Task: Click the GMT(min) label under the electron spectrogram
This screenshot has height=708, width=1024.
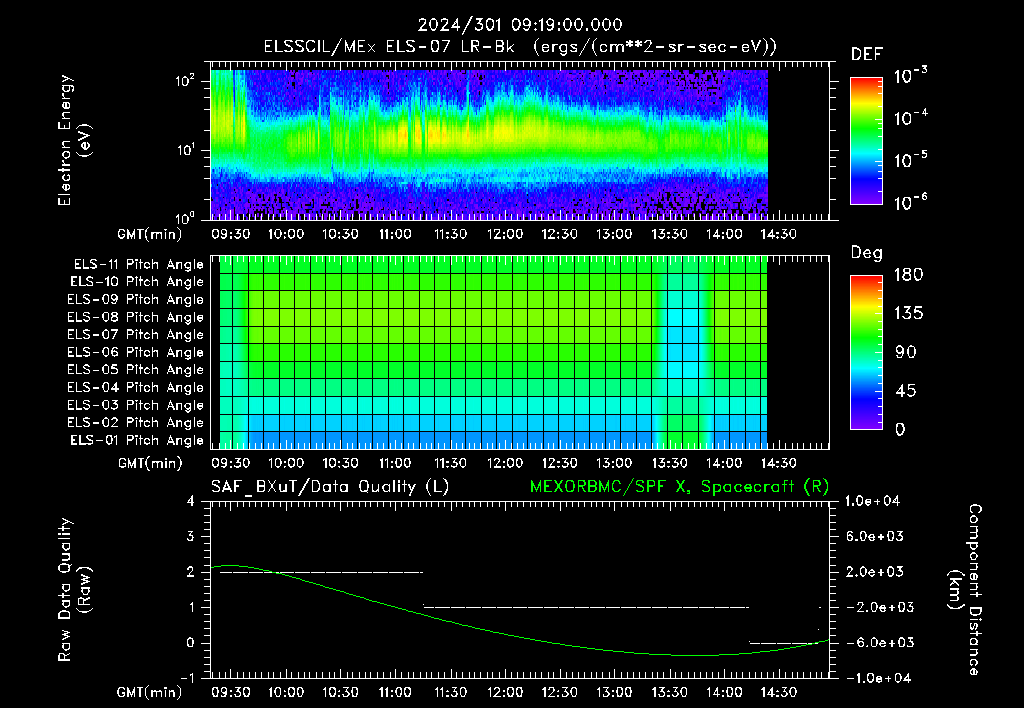Action: click(x=150, y=234)
